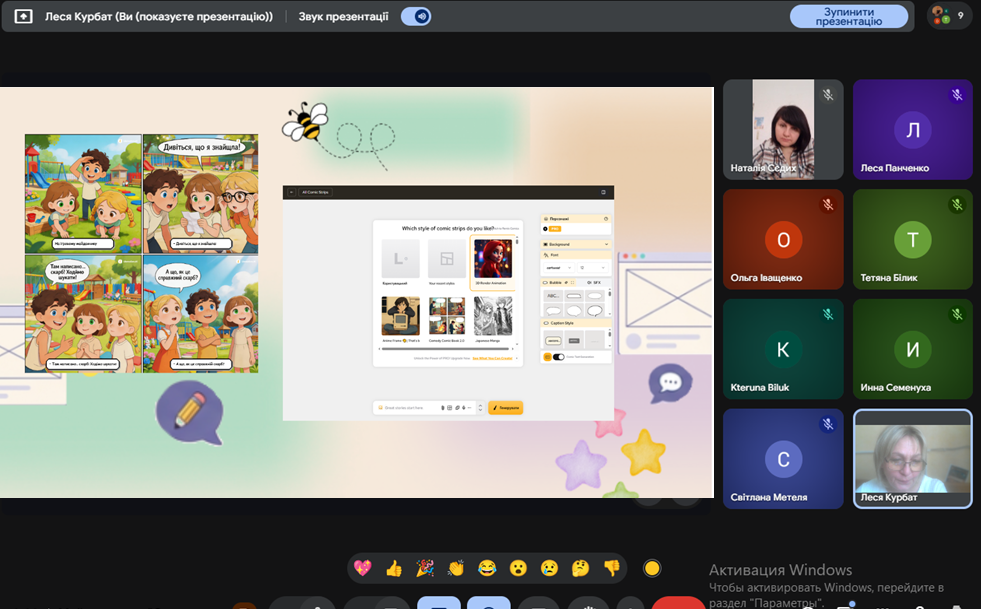Image resolution: width=981 pixels, height=609 pixels.
Task: Open the yellow emoji skin tone picker
Action: click(x=652, y=568)
